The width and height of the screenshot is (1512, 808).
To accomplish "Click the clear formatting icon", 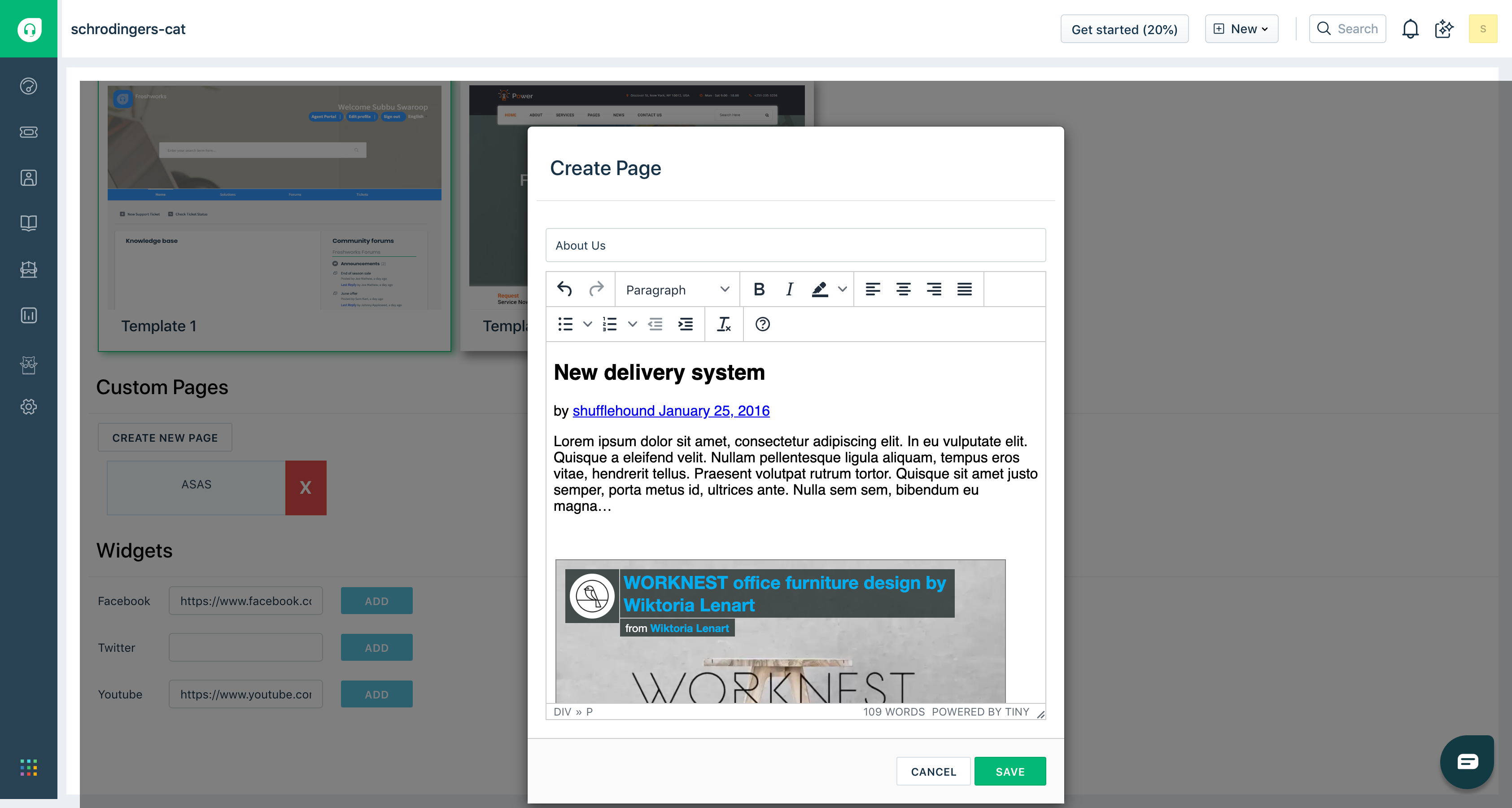I will 724,324.
